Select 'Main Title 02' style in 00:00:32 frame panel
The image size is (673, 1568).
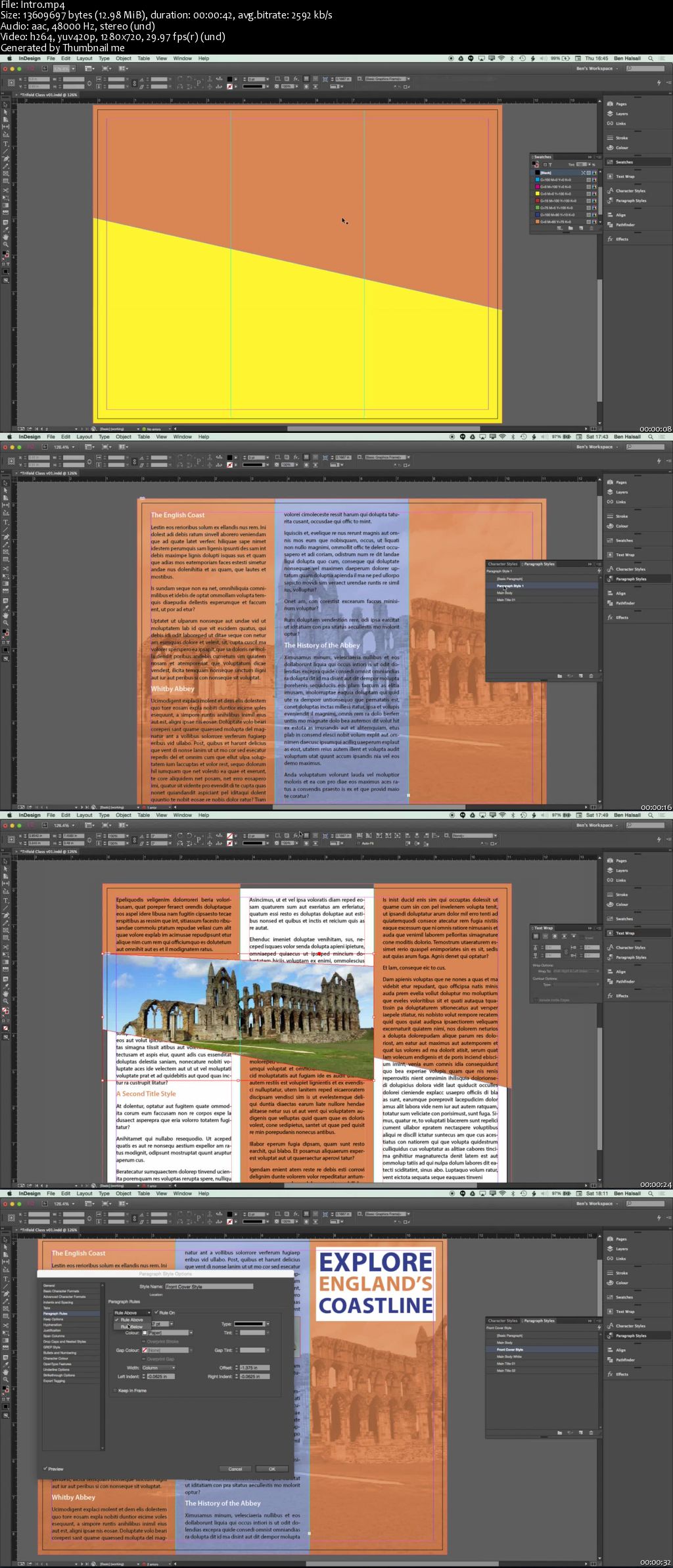point(542,1370)
